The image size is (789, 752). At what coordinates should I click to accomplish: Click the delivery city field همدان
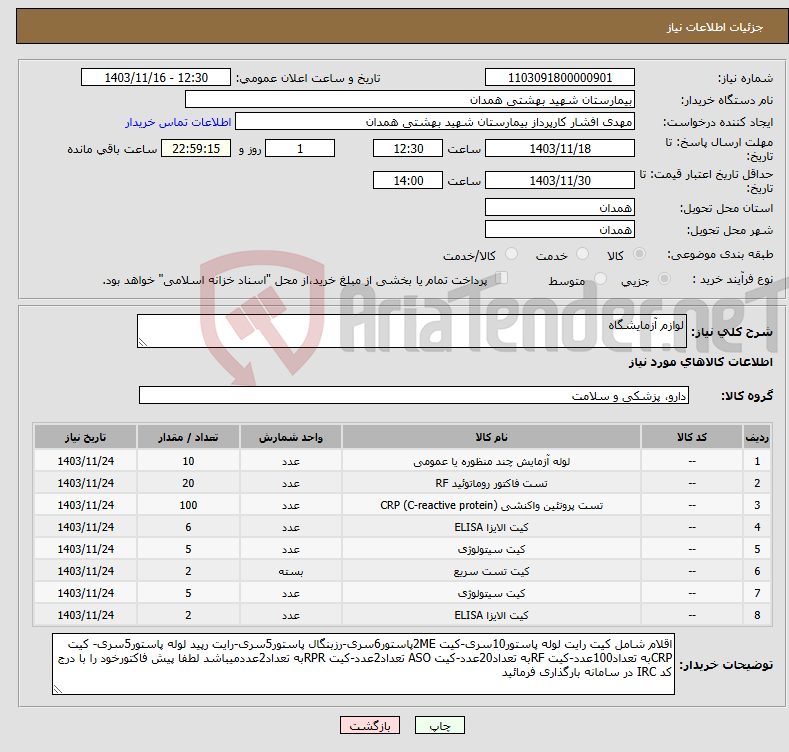[x=560, y=230]
